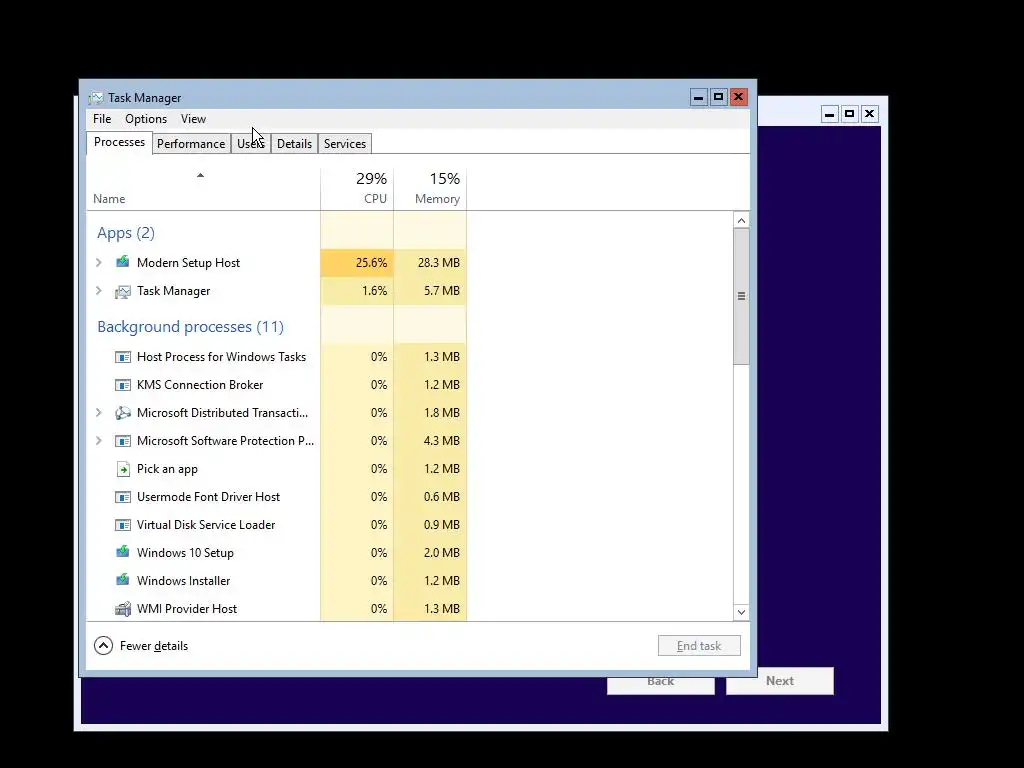Click the WMI Provider Host icon
Screen dimensions: 1024x768
coord(123,609)
